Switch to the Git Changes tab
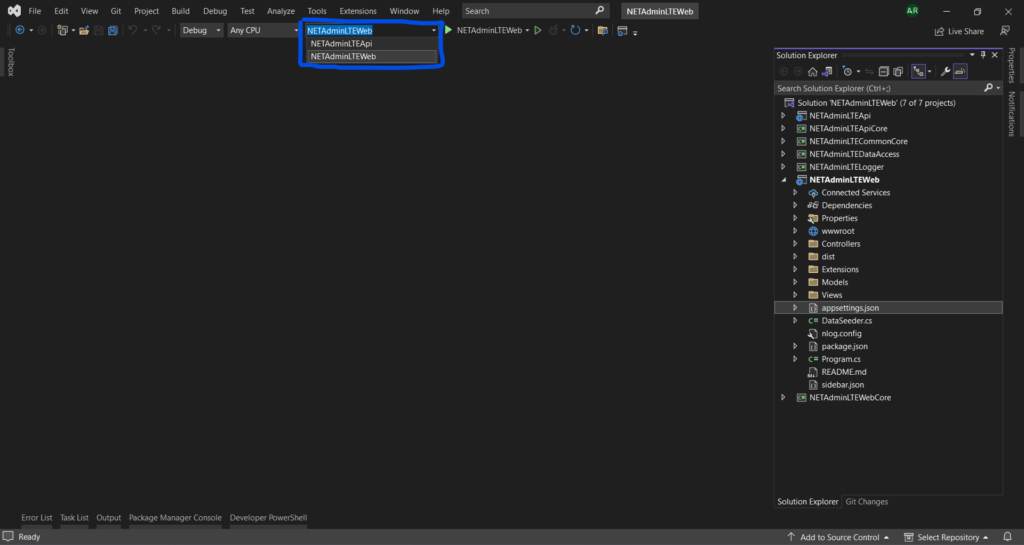 [867, 502]
